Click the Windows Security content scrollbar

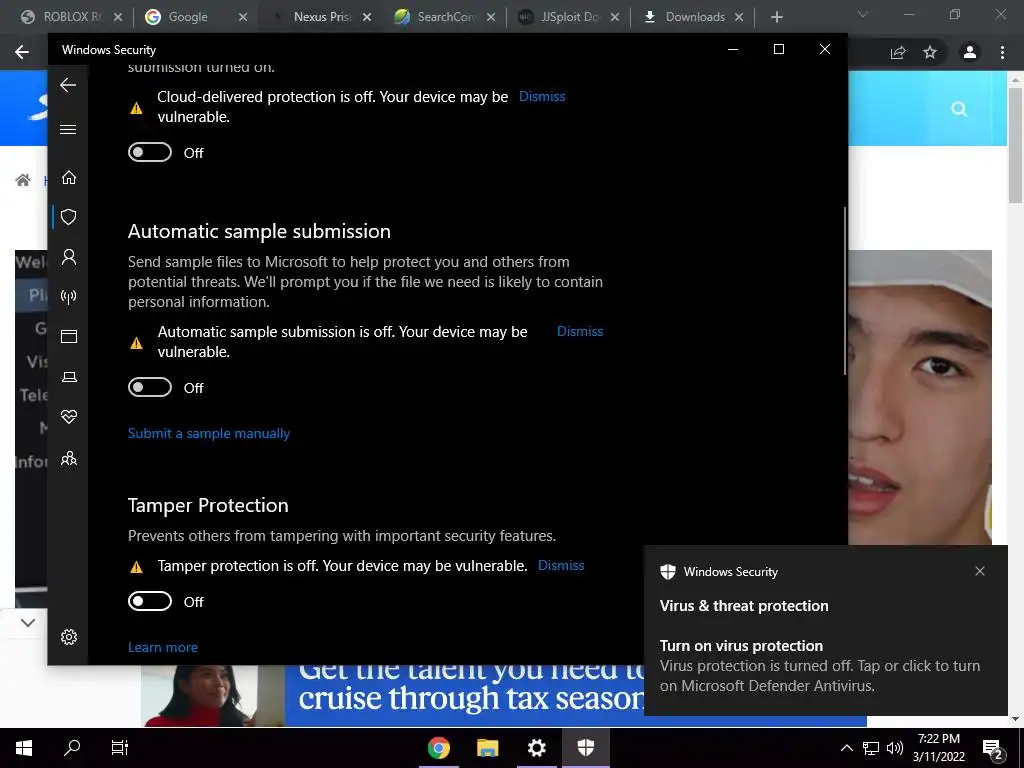(x=844, y=291)
